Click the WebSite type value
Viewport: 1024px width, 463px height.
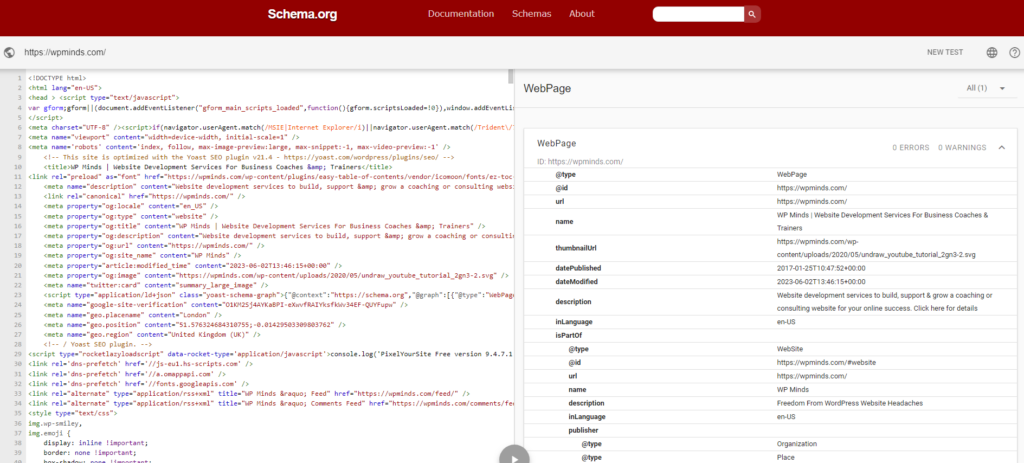pyautogui.click(x=790, y=349)
